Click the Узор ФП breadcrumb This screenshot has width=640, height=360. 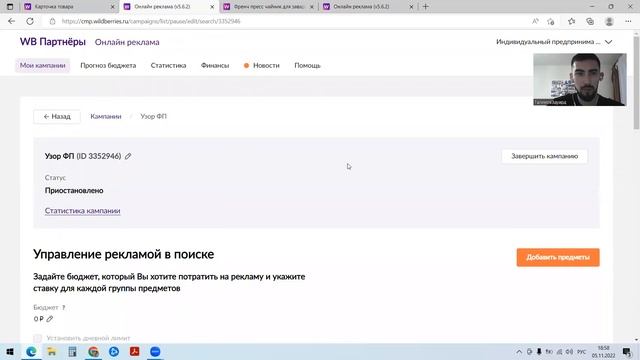153,116
